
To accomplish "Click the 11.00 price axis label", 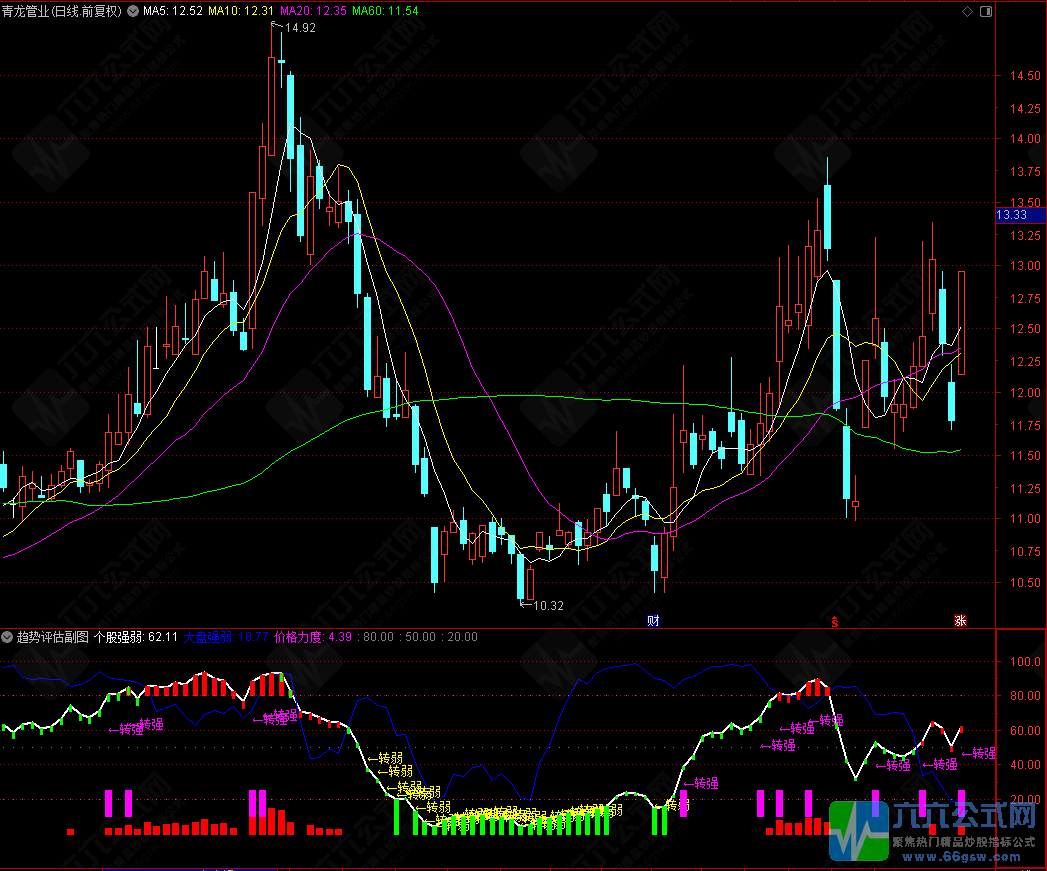I will click(x=1025, y=519).
